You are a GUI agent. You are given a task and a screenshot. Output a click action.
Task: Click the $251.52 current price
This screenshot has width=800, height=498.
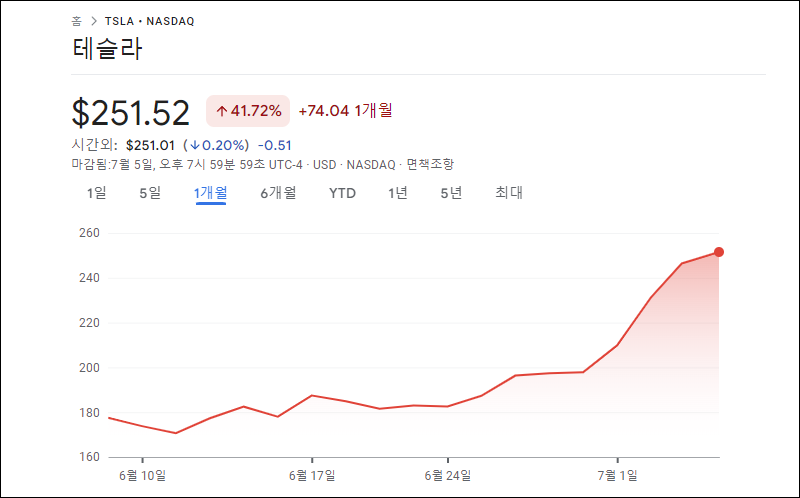pos(131,112)
